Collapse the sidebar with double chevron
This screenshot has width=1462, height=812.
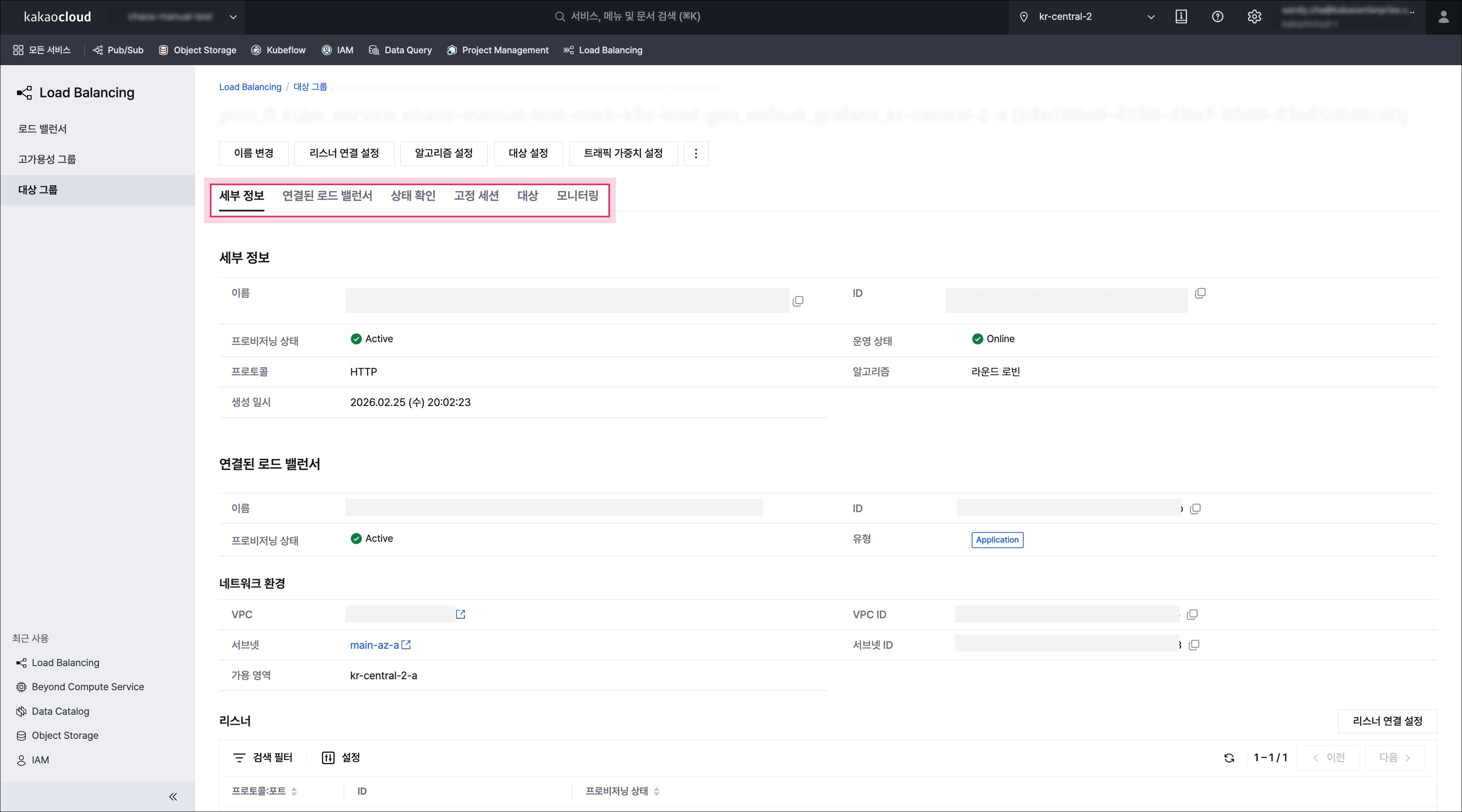[173, 797]
